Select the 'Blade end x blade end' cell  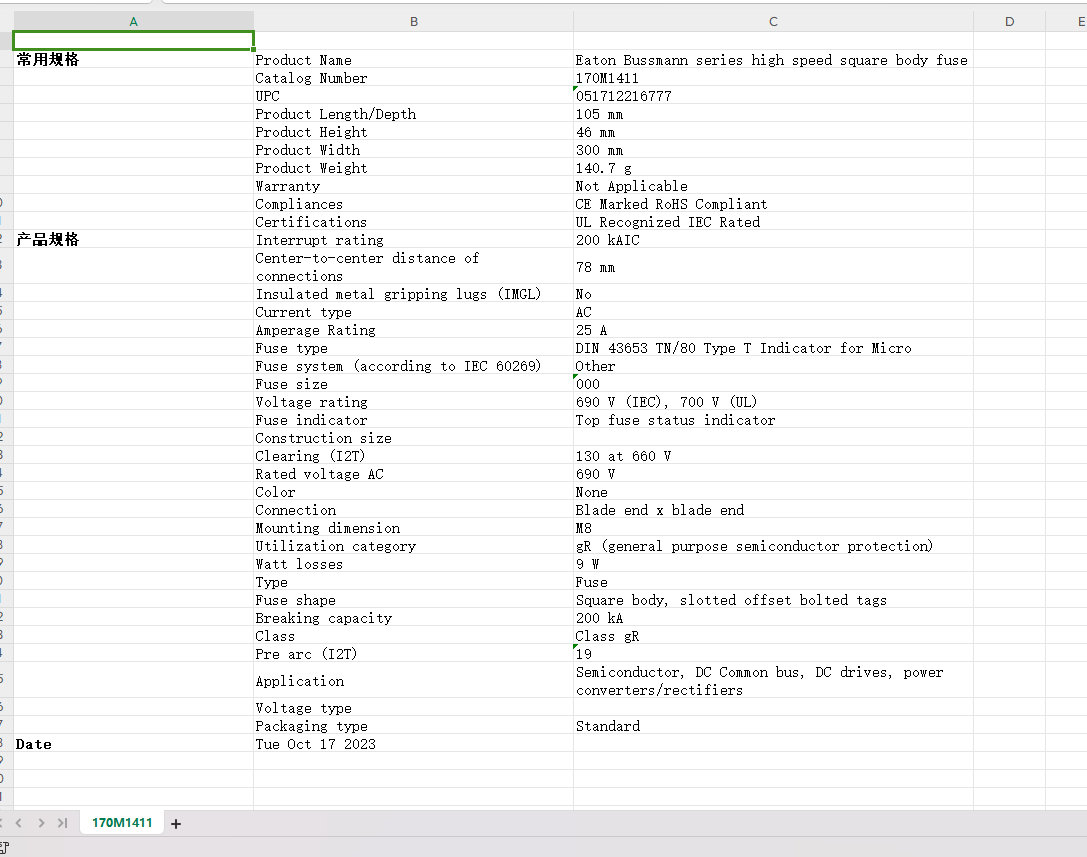774,510
